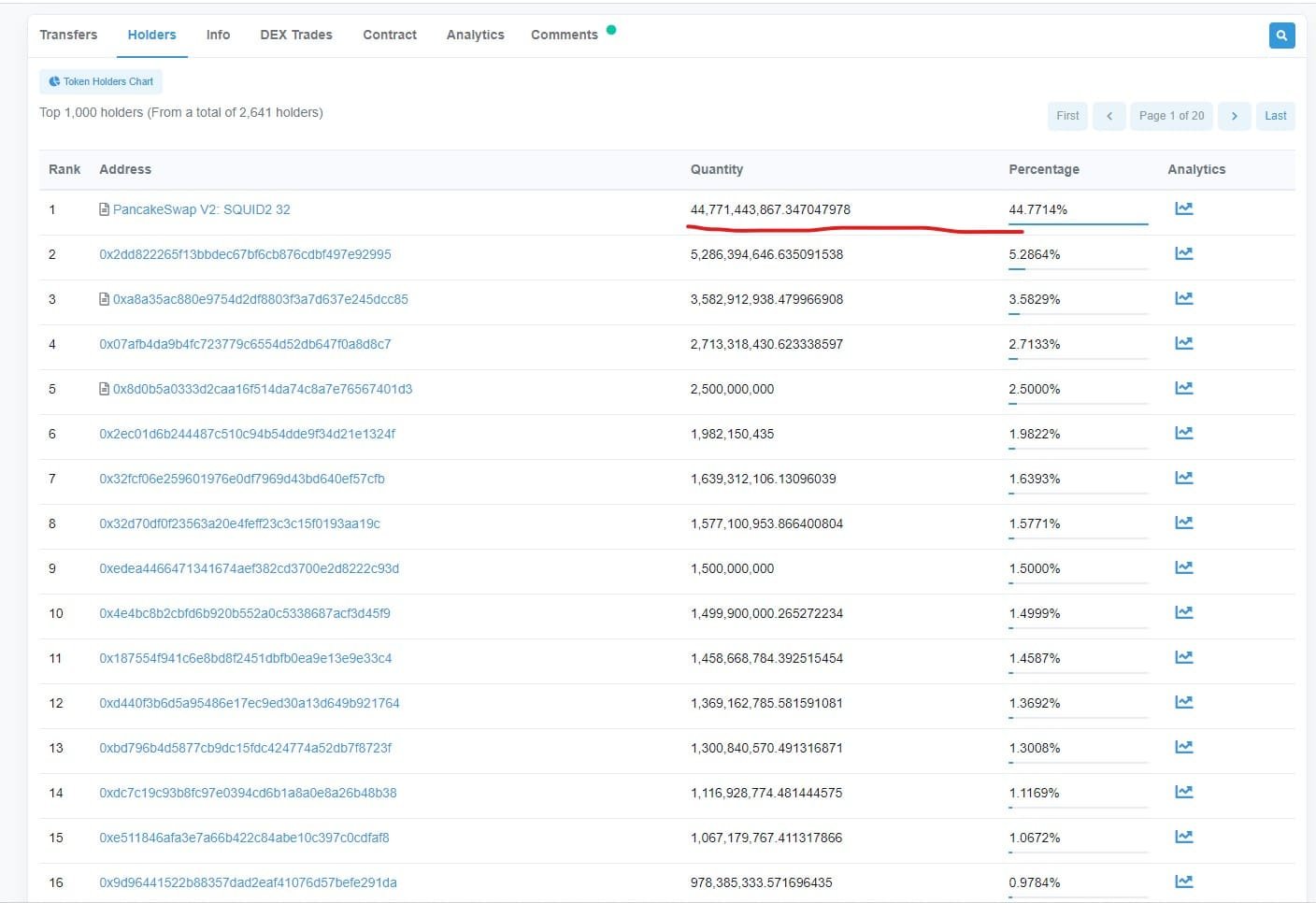Open analytics chart for rank 2 holder
Image resolution: width=1316 pixels, height=903 pixels.
point(1183,252)
